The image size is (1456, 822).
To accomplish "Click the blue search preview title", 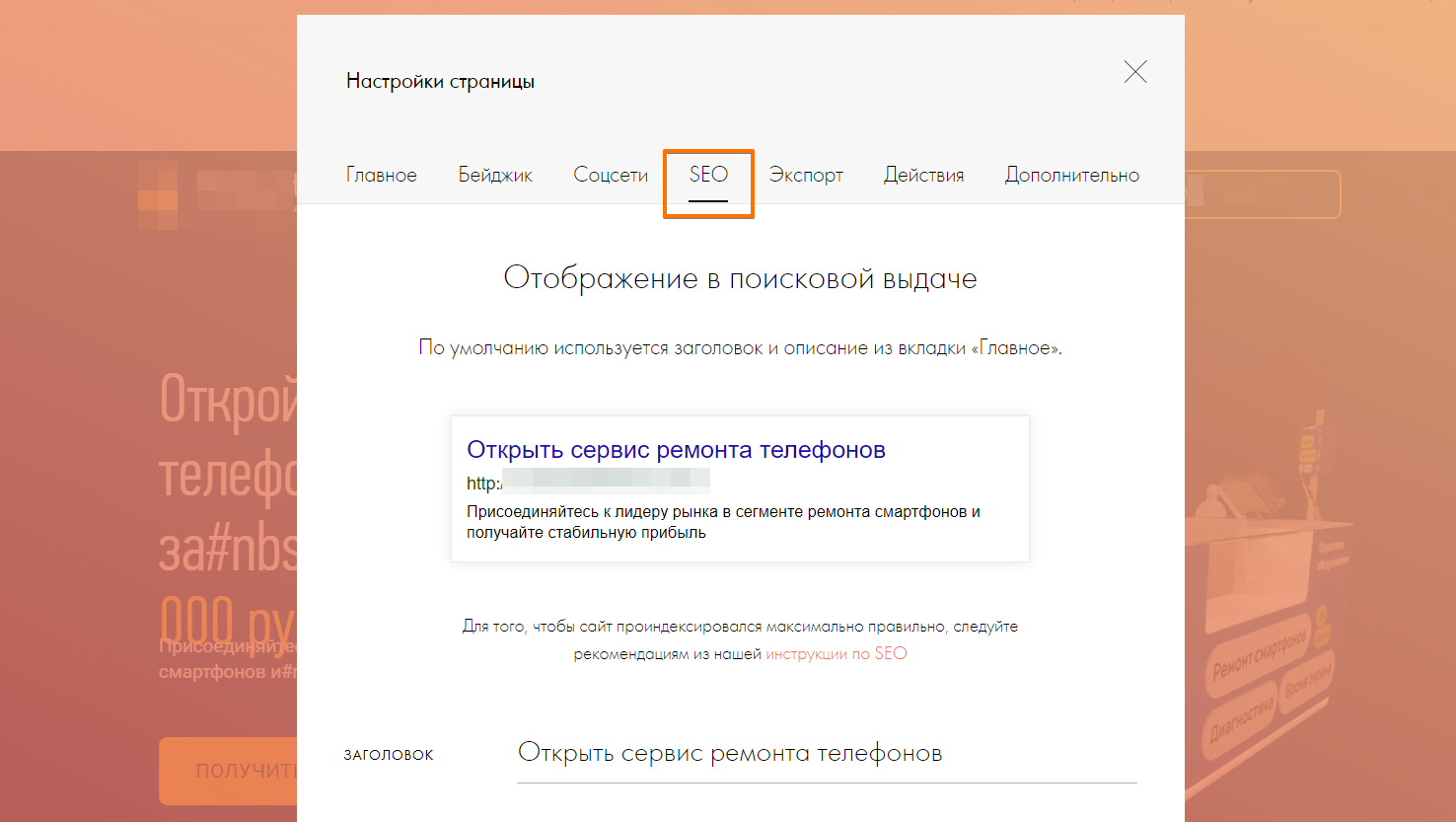I will pyautogui.click(x=676, y=450).
